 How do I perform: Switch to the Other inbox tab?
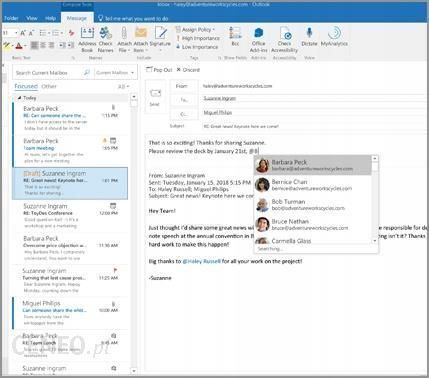[x=49, y=86]
